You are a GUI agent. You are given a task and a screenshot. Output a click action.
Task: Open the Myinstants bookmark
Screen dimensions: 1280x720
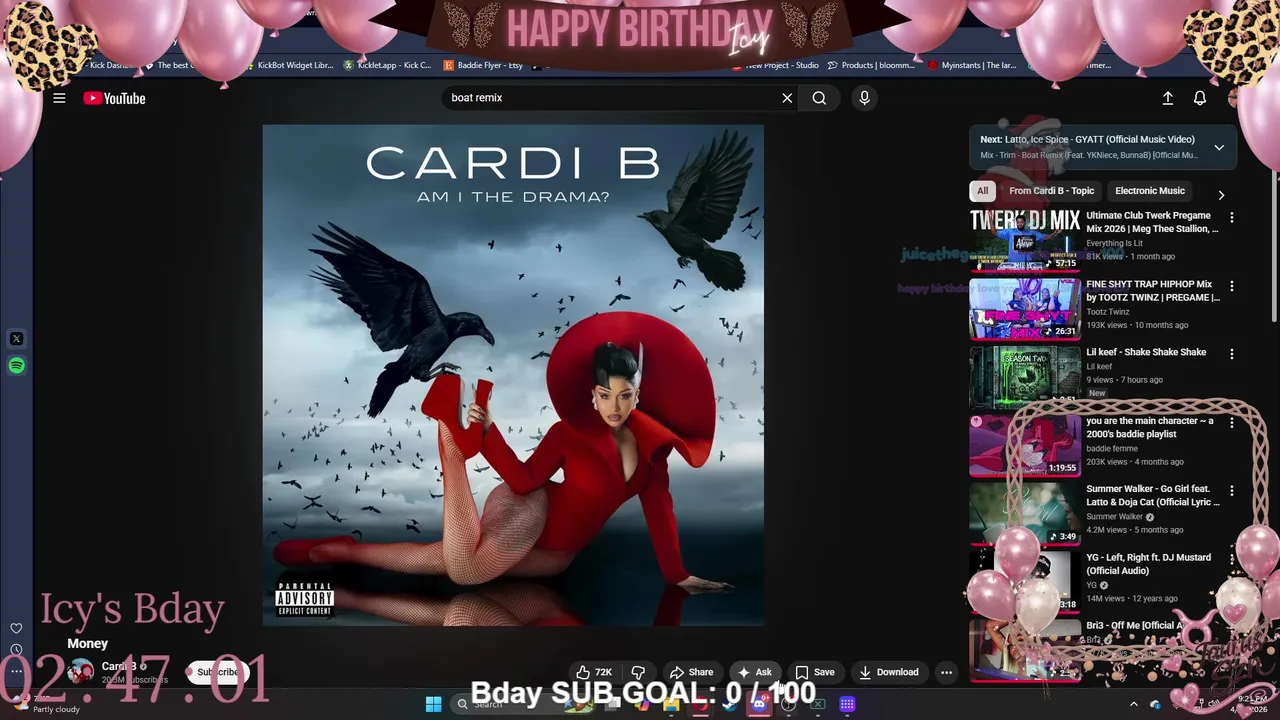(x=972, y=65)
